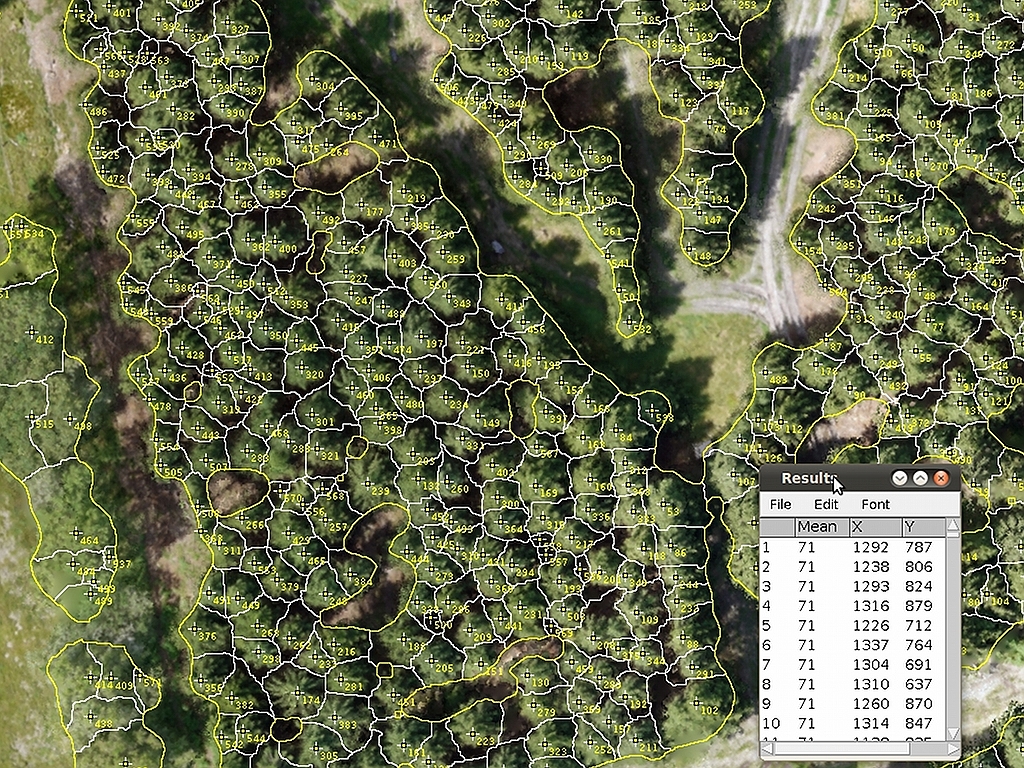Image resolution: width=1024 pixels, height=768 pixels.
Task: Close the Results window
Action: pyautogui.click(x=940, y=479)
